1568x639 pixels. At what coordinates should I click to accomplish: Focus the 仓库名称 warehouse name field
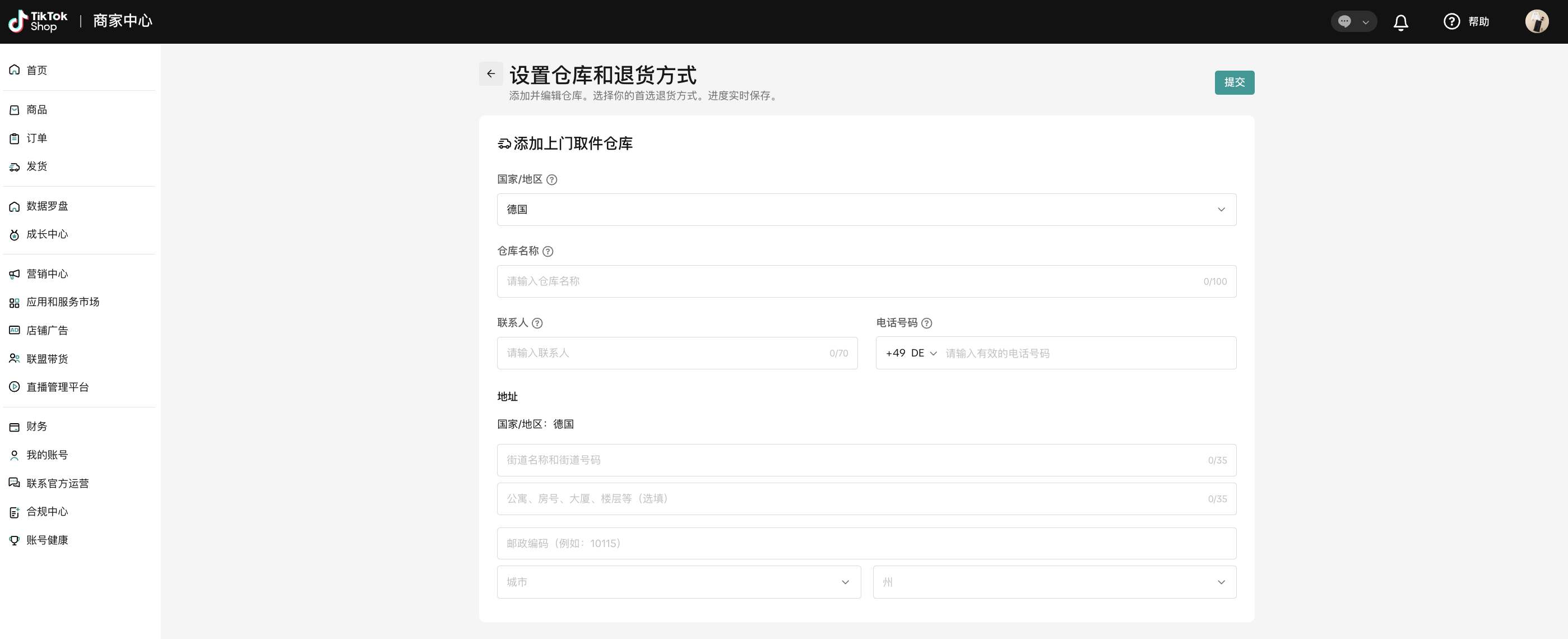[x=852, y=281]
